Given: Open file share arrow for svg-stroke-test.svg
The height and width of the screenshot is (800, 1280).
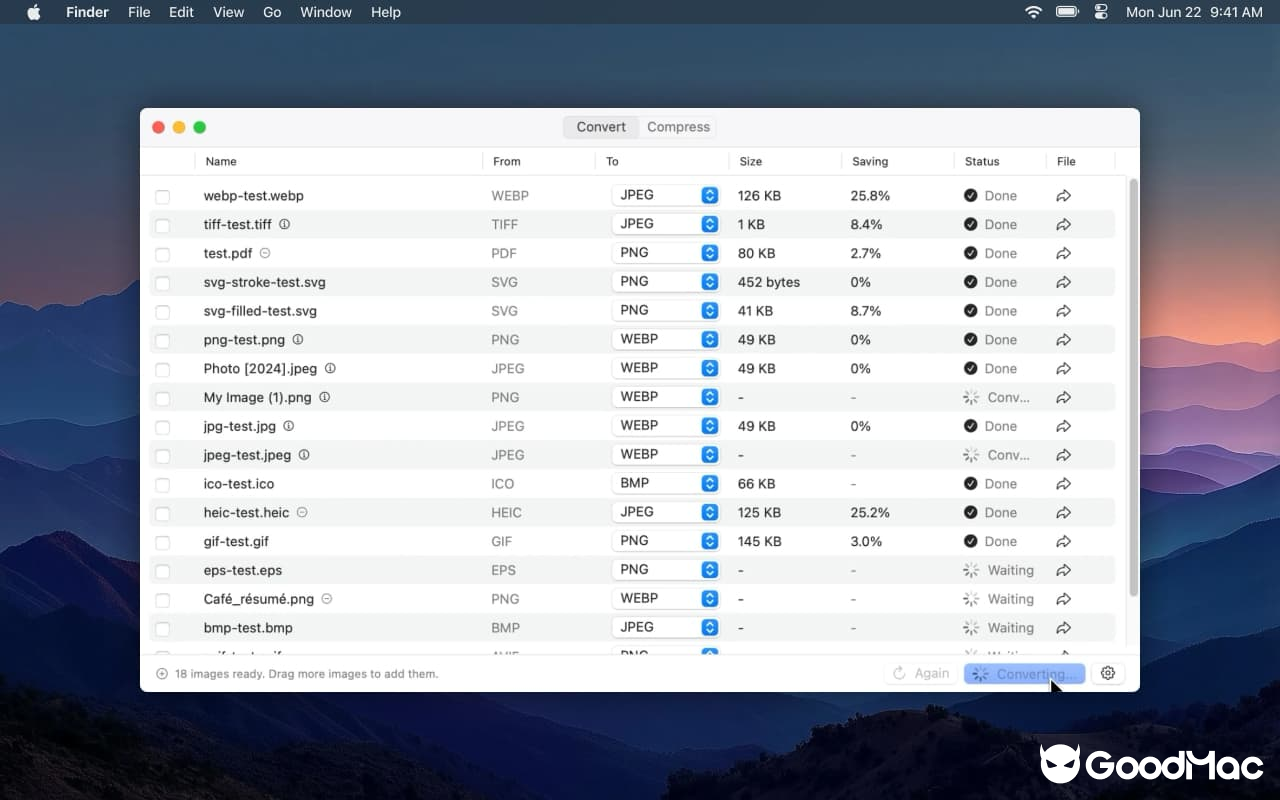Looking at the screenshot, I should pos(1064,282).
